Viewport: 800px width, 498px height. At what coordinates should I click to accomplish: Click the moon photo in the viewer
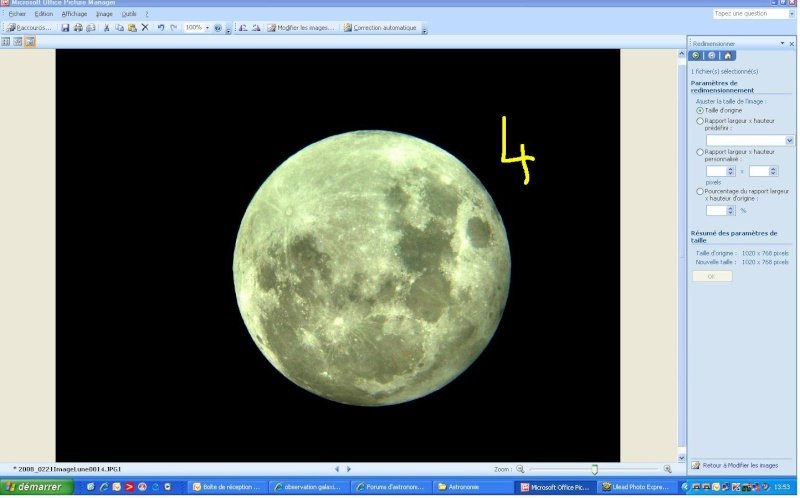pos(339,256)
